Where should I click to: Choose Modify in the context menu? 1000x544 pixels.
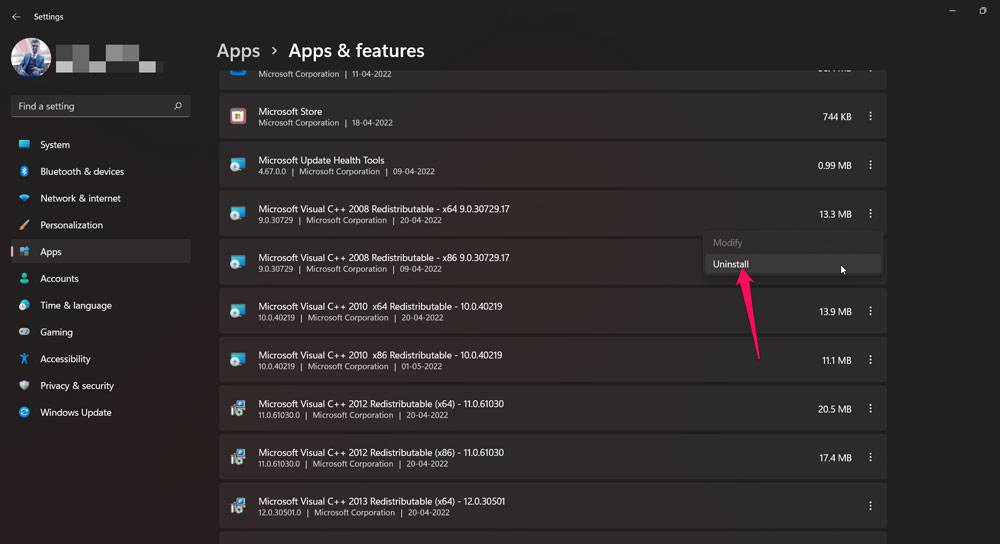pyautogui.click(x=727, y=243)
